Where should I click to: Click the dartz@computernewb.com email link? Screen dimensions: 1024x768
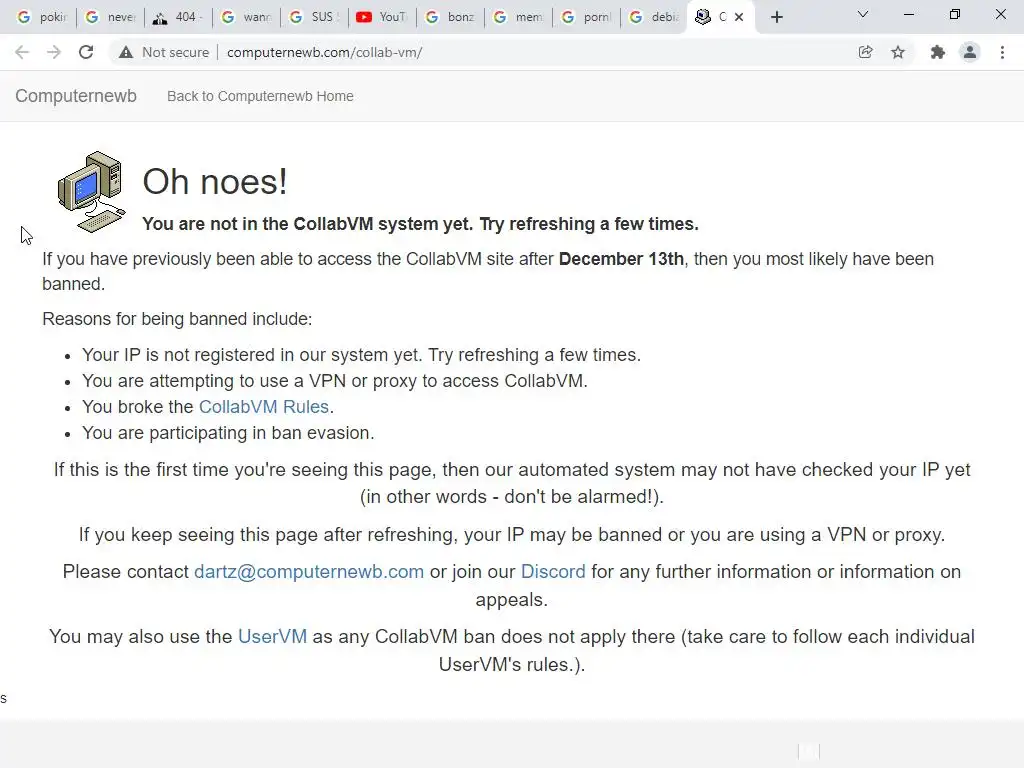(x=309, y=571)
